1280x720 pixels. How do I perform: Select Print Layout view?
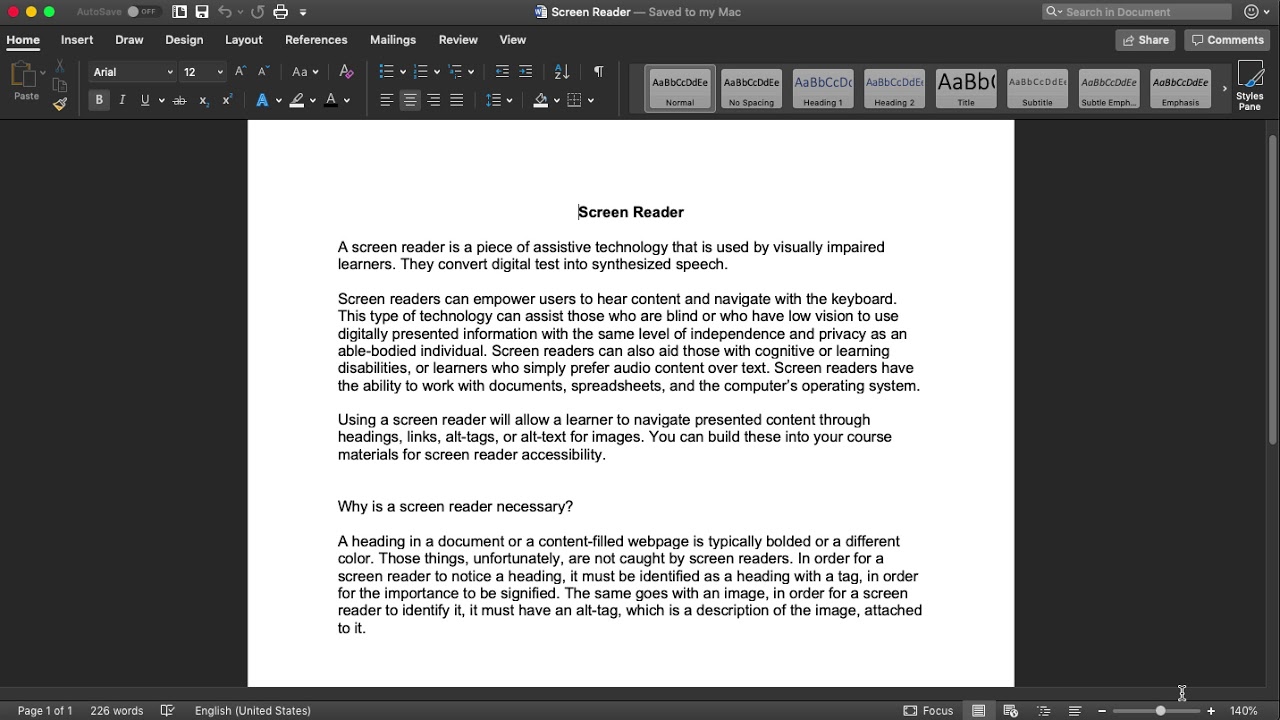point(979,711)
